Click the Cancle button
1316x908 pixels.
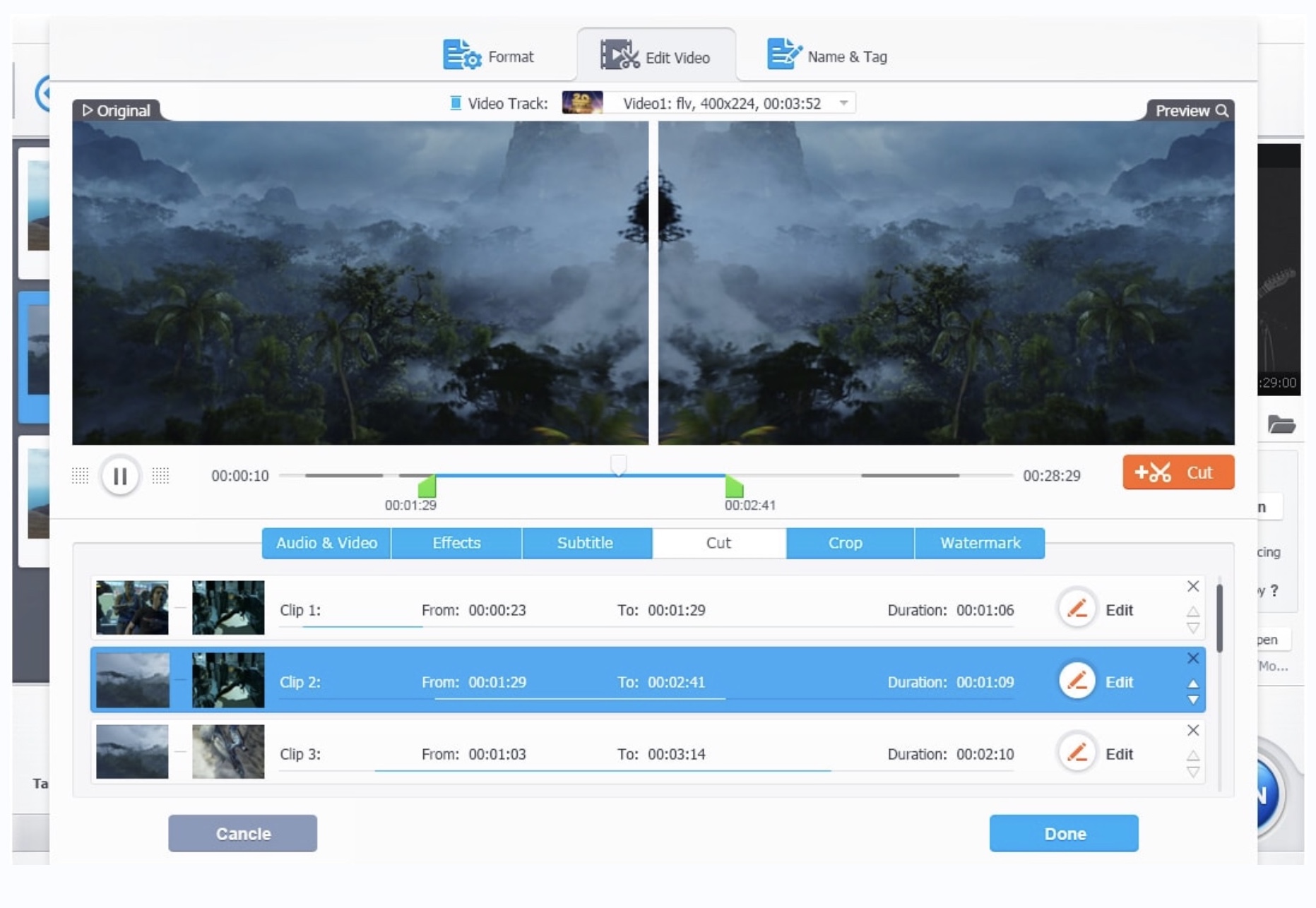tap(242, 833)
